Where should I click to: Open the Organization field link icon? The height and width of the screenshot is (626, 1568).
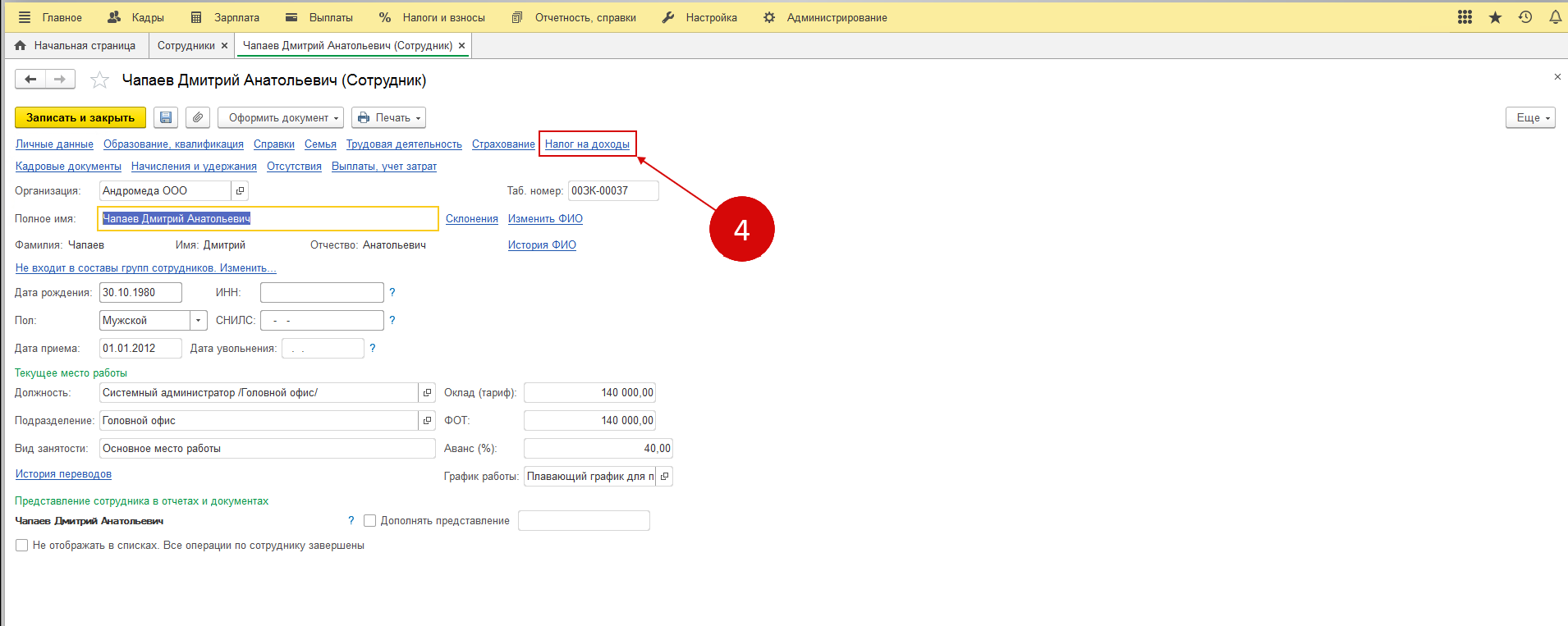click(240, 191)
